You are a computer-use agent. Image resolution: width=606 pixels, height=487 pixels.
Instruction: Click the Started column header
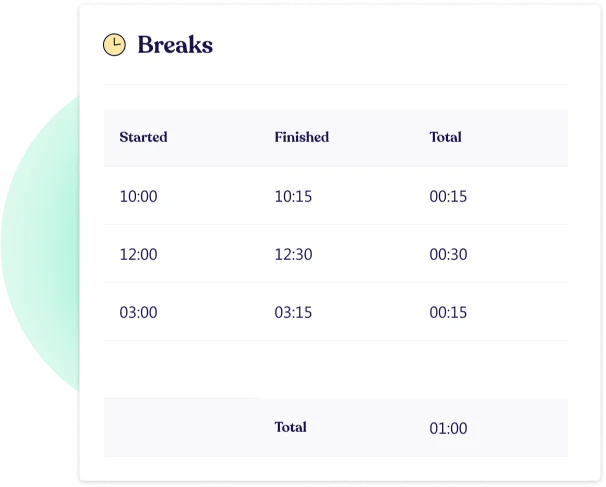[143, 137]
